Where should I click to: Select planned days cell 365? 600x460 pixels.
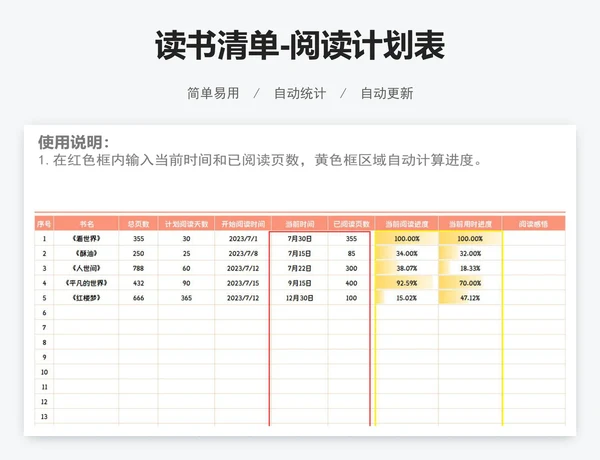186,298
